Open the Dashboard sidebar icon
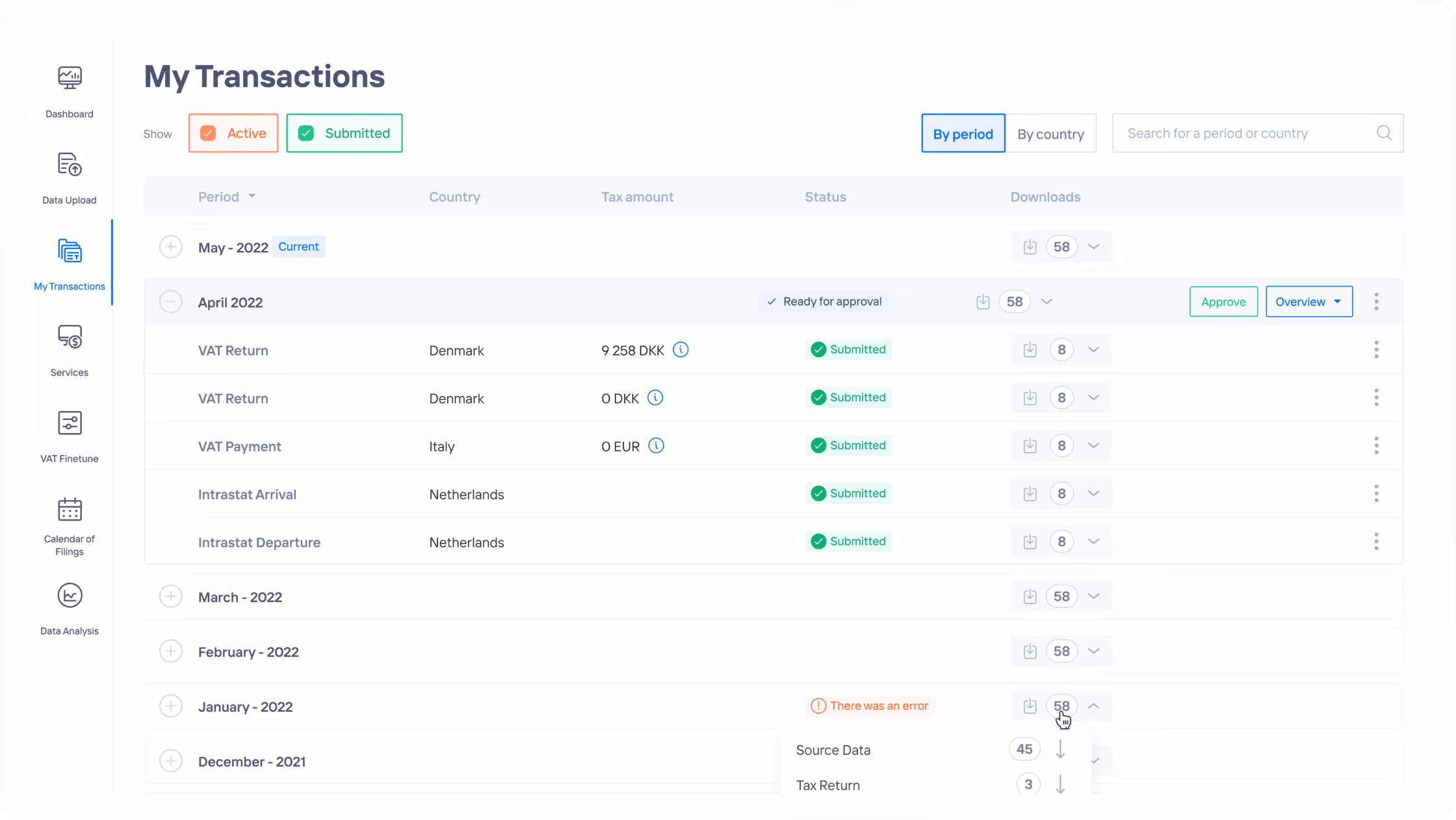 [70, 79]
